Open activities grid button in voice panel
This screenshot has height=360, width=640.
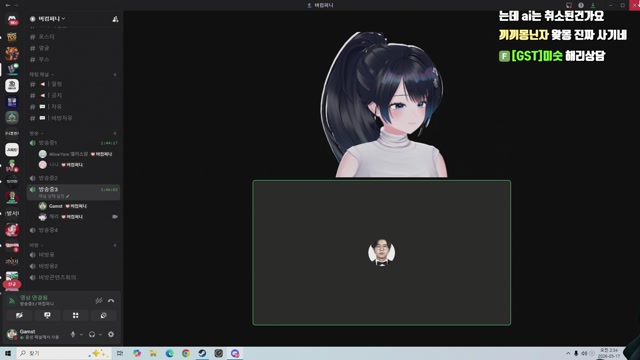[x=76, y=316]
